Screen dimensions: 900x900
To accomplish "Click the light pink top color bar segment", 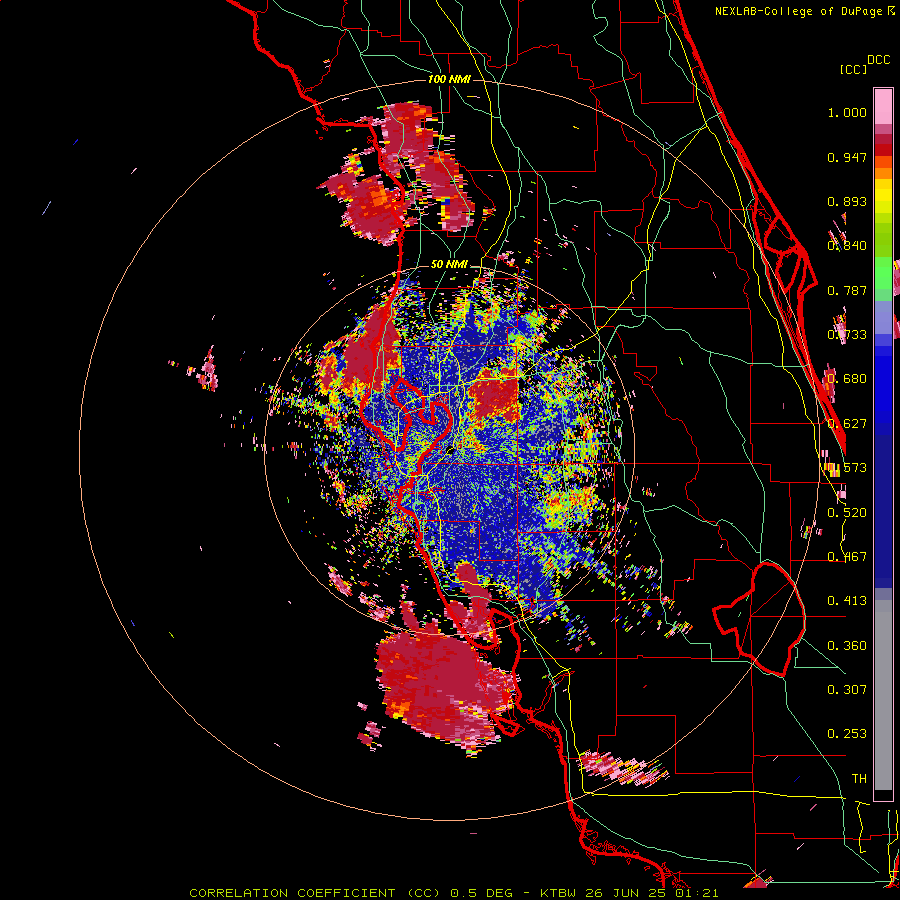I will click(x=883, y=106).
